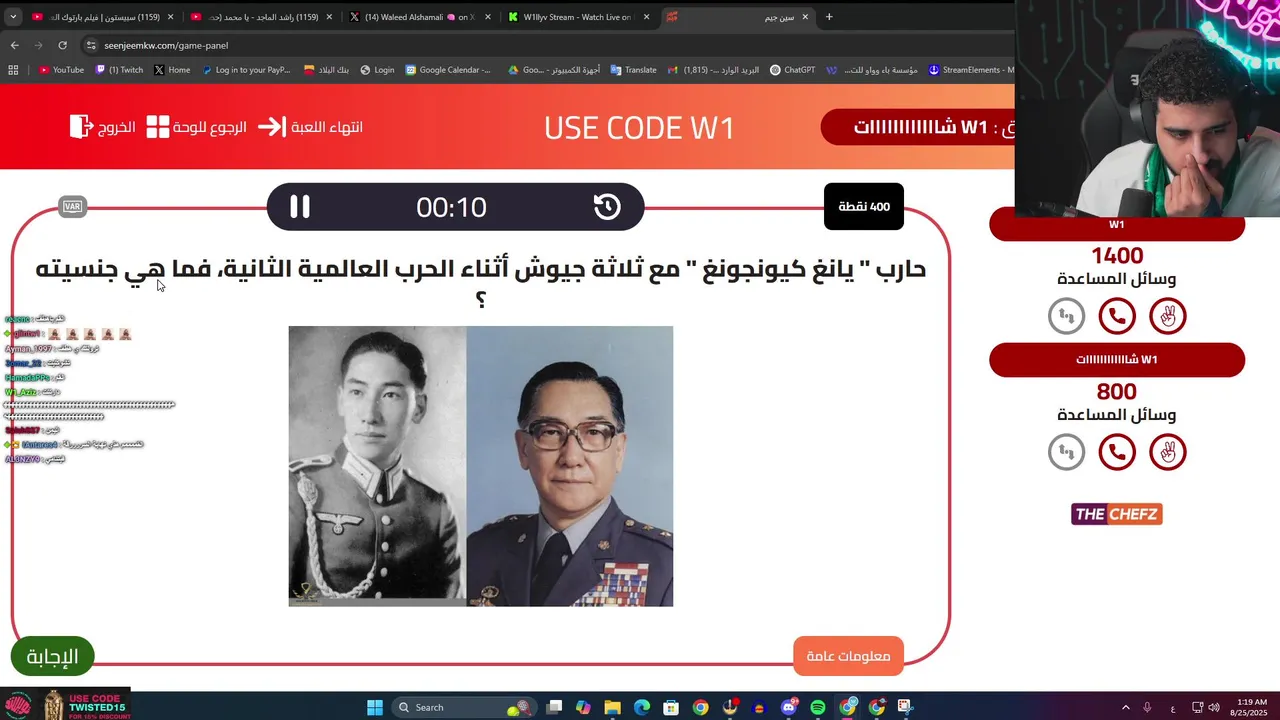
Task: Use team W1's two-answers hand lifeline
Action: [1167, 316]
